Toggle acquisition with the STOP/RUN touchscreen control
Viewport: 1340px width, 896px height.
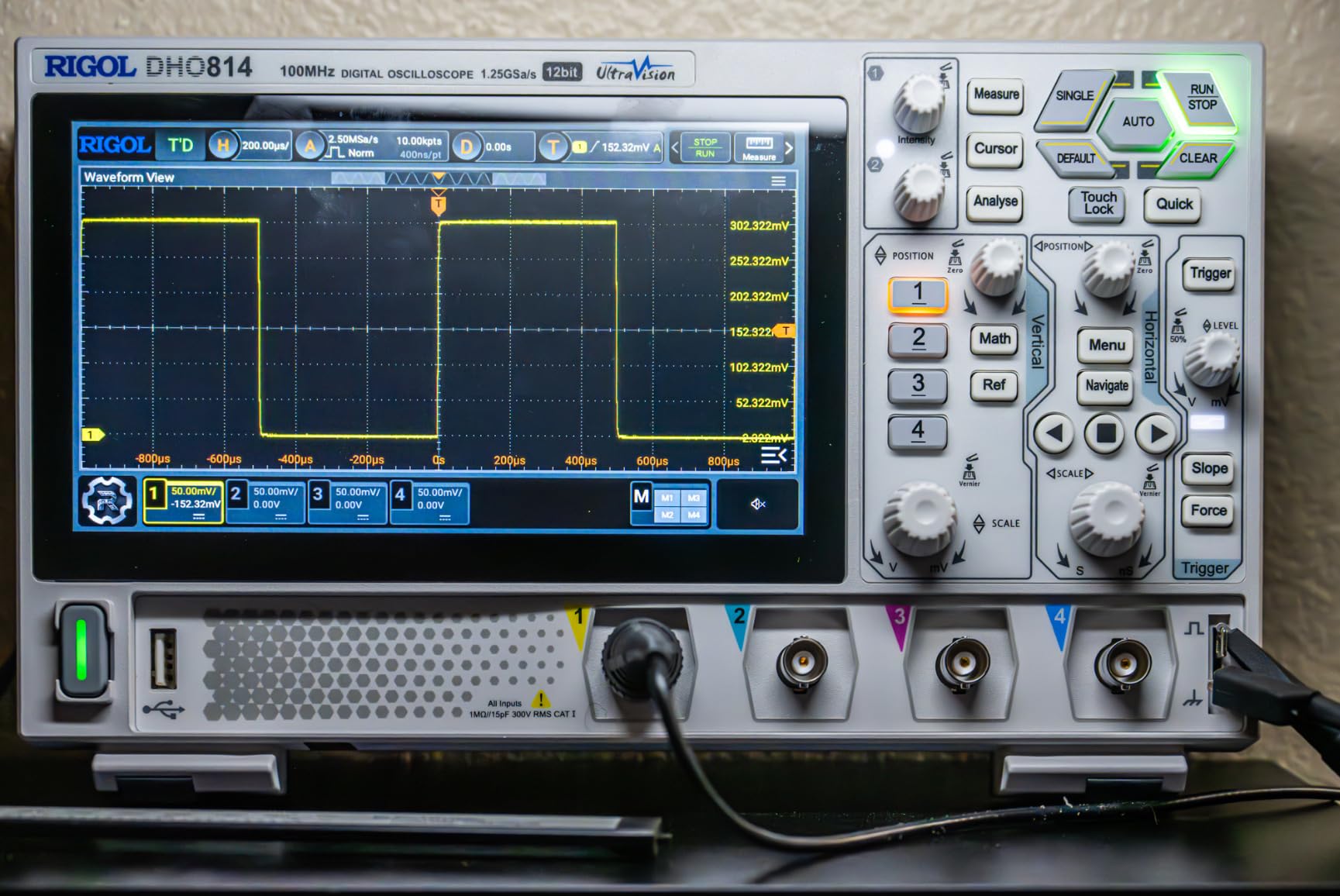tap(704, 149)
